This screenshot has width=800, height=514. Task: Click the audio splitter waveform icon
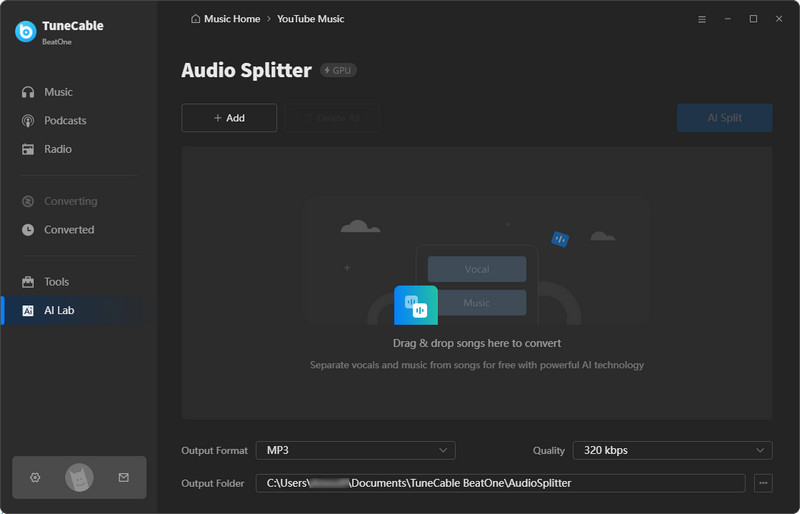(415, 305)
